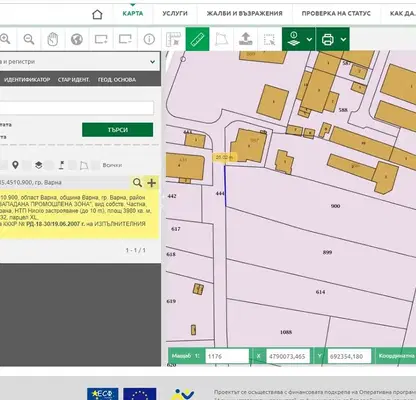Click the magnifier icon on result row
Screen dimensions: 416x400
pos(137,183)
